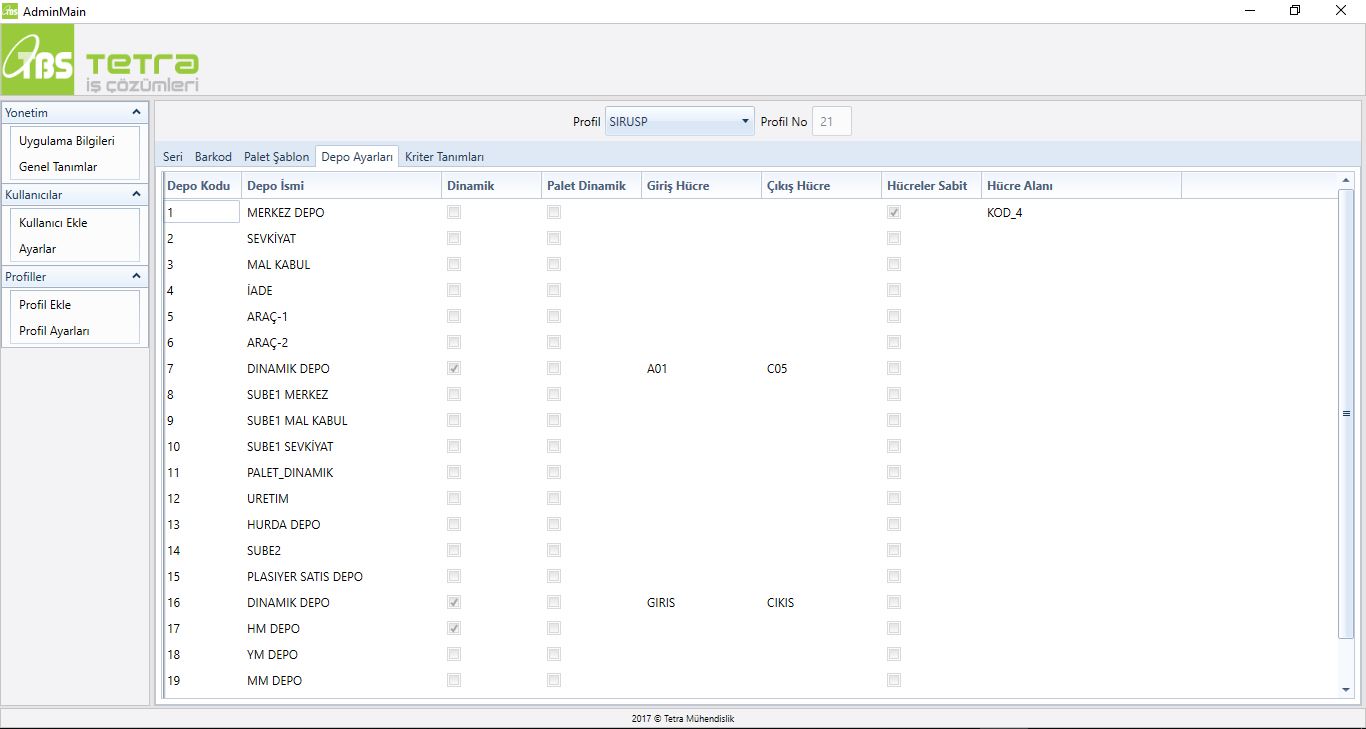Toggle Hücreler Sabit checkbox for MERKEZ DEPO

(894, 212)
